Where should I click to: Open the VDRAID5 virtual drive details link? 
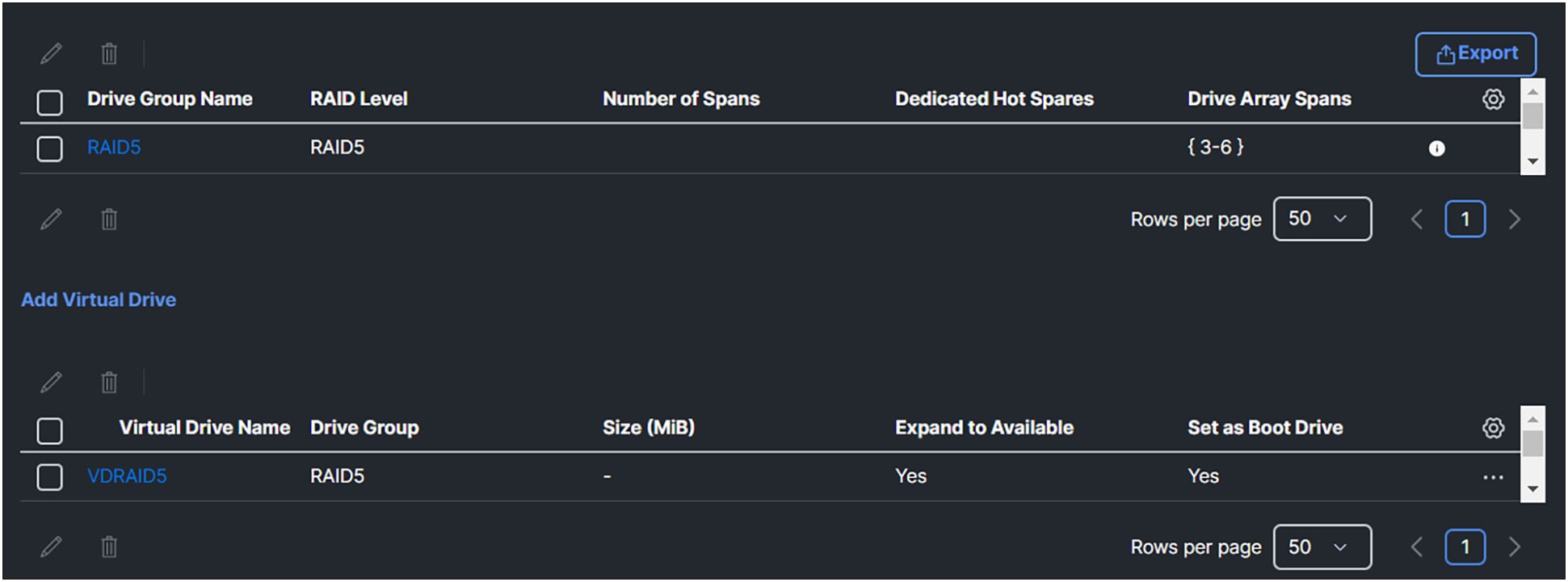pos(127,476)
